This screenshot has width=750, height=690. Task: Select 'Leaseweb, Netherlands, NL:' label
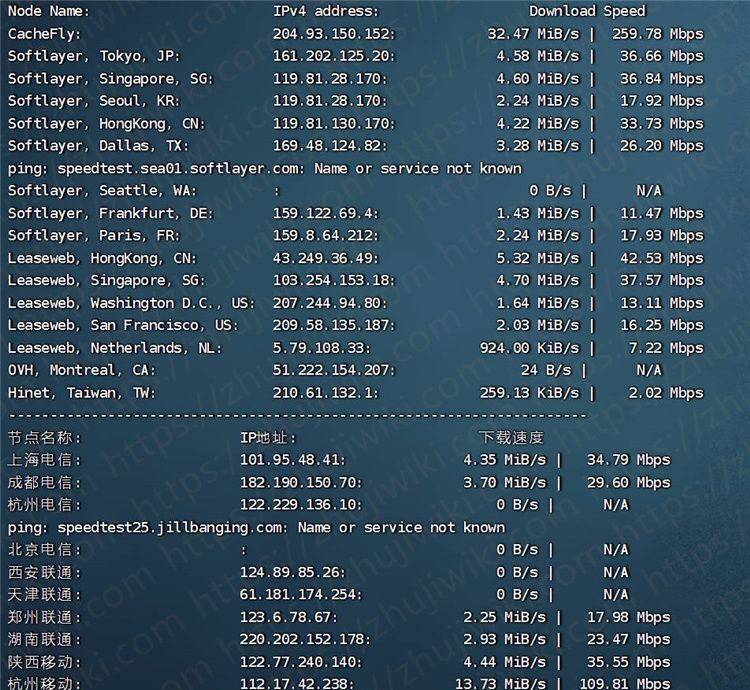pyautogui.click(x=114, y=348)
